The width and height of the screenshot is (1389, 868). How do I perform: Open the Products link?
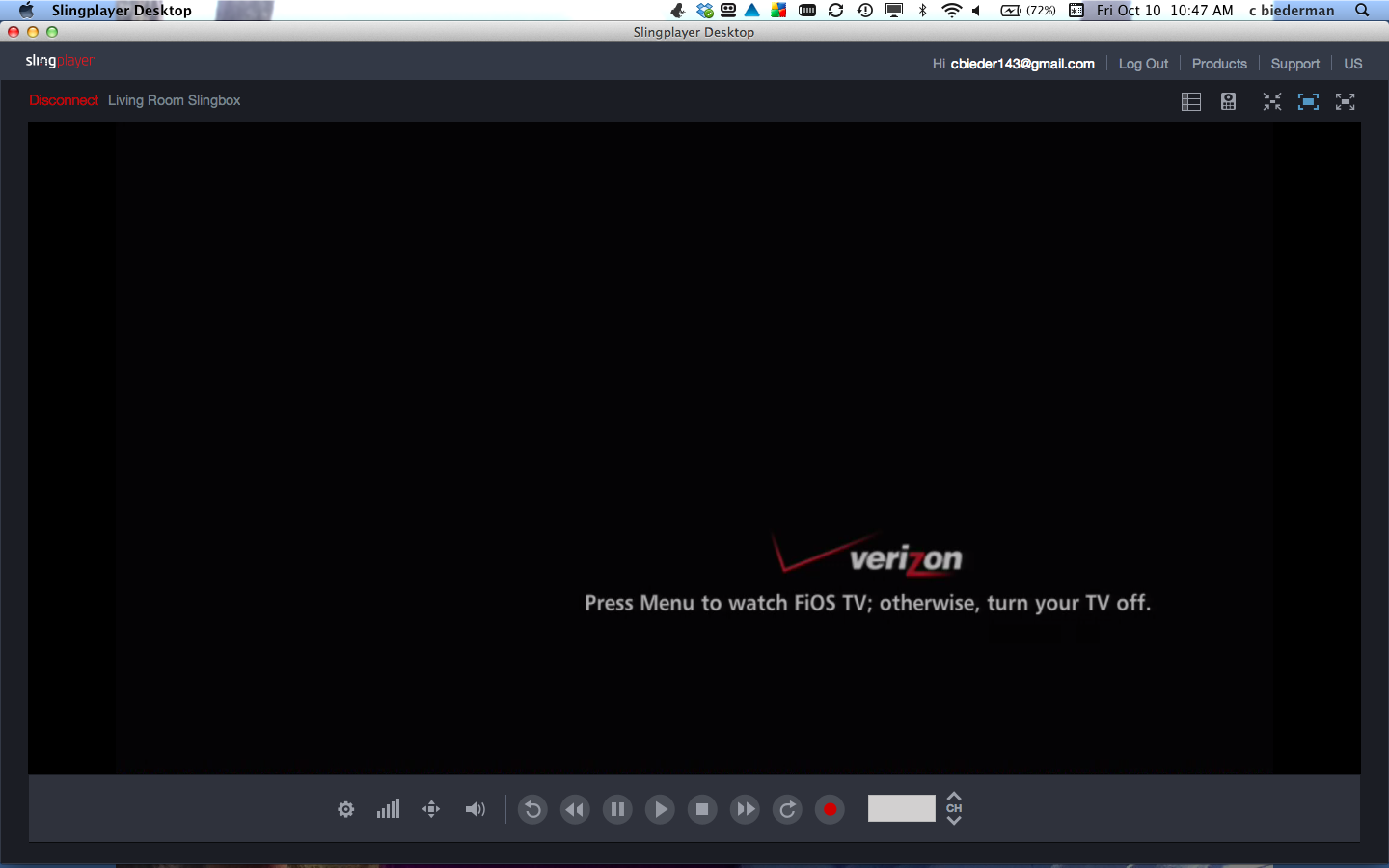pos(1219,64)
